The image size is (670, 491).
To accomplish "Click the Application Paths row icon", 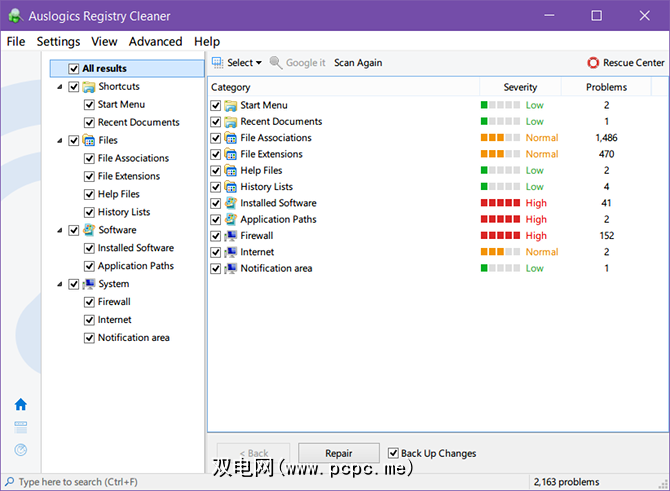I will [x=231, y=219].
